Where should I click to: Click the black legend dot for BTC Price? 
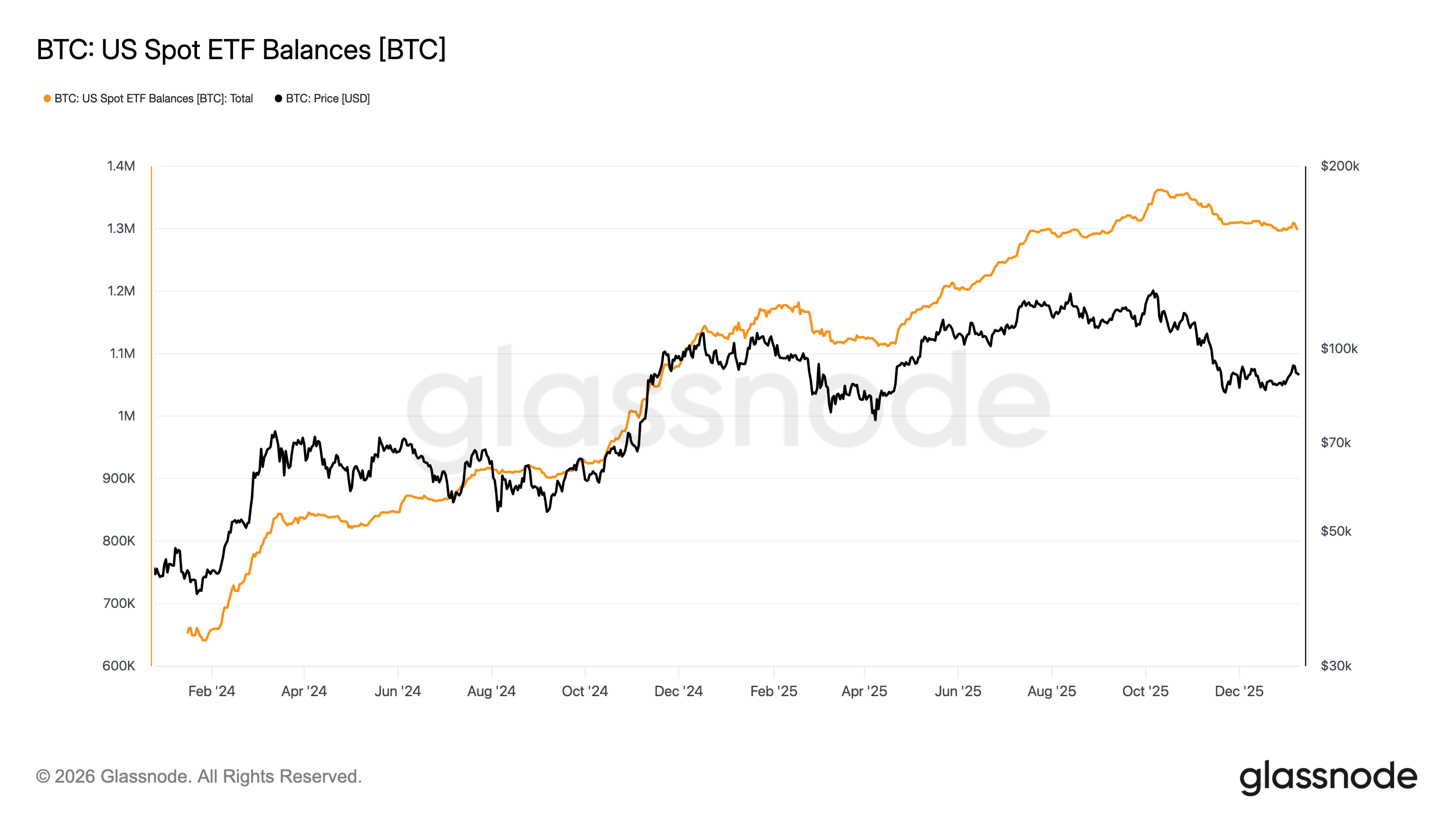(278, 98)
